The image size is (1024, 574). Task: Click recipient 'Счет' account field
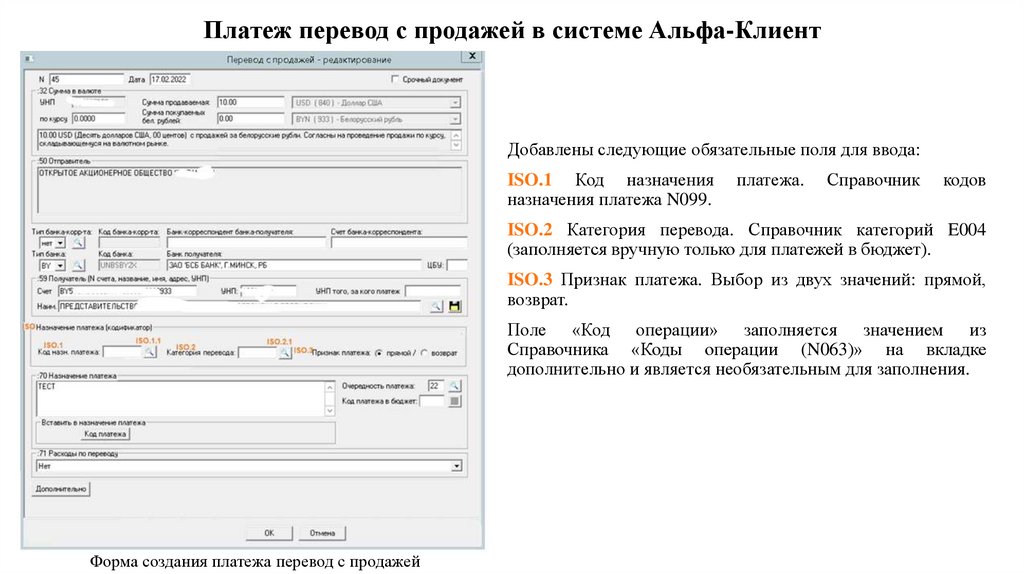[127, 291]
